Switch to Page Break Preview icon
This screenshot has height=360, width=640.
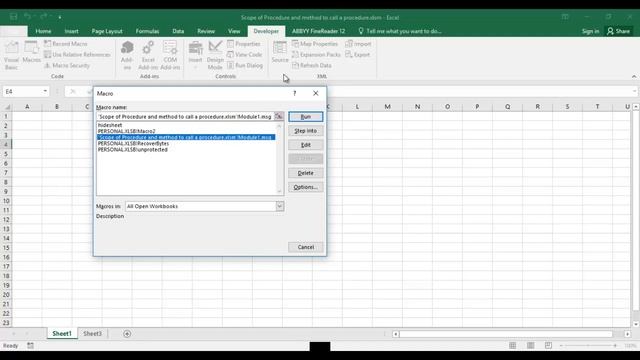[x=548, y=346]
